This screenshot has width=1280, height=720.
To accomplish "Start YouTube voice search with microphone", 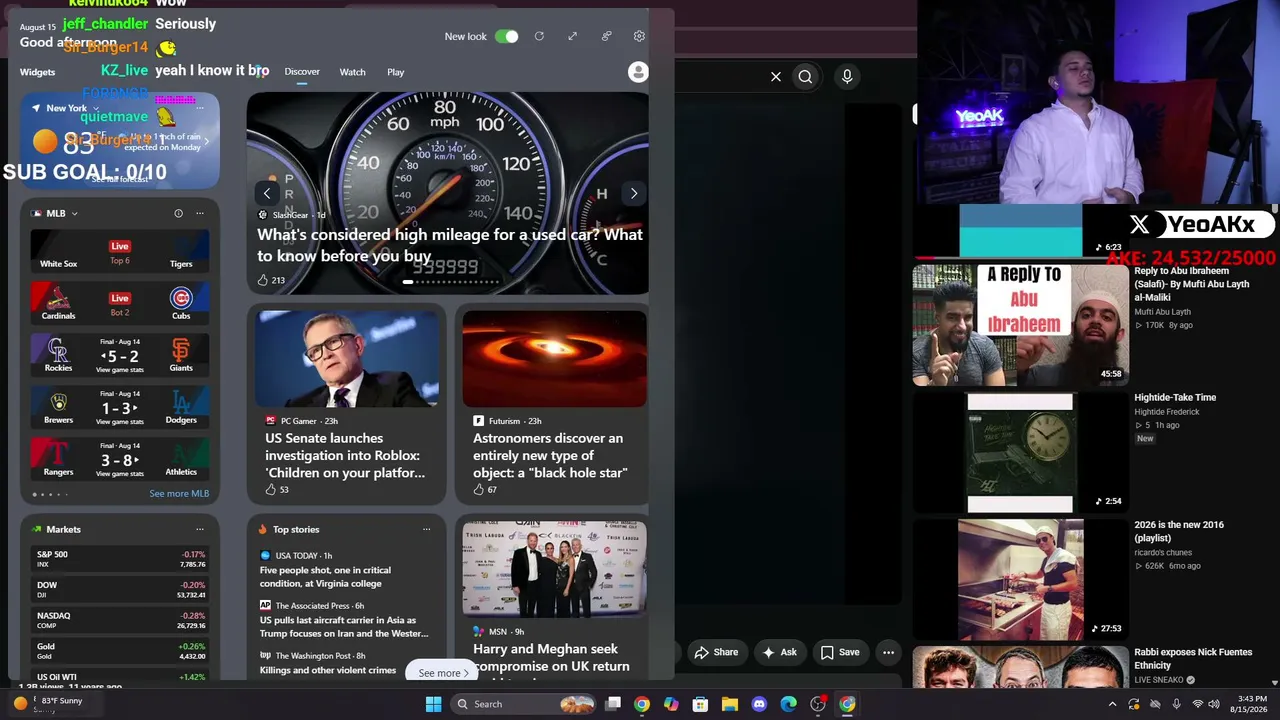I will (x=847, y=76).
